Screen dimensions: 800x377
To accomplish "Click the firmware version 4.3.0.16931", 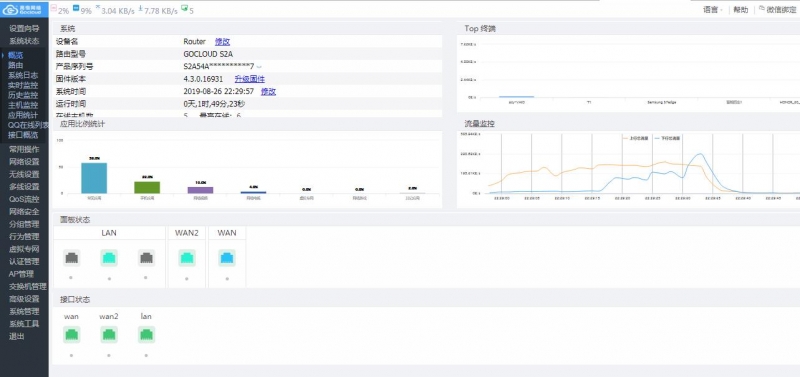I will point(203,79).
